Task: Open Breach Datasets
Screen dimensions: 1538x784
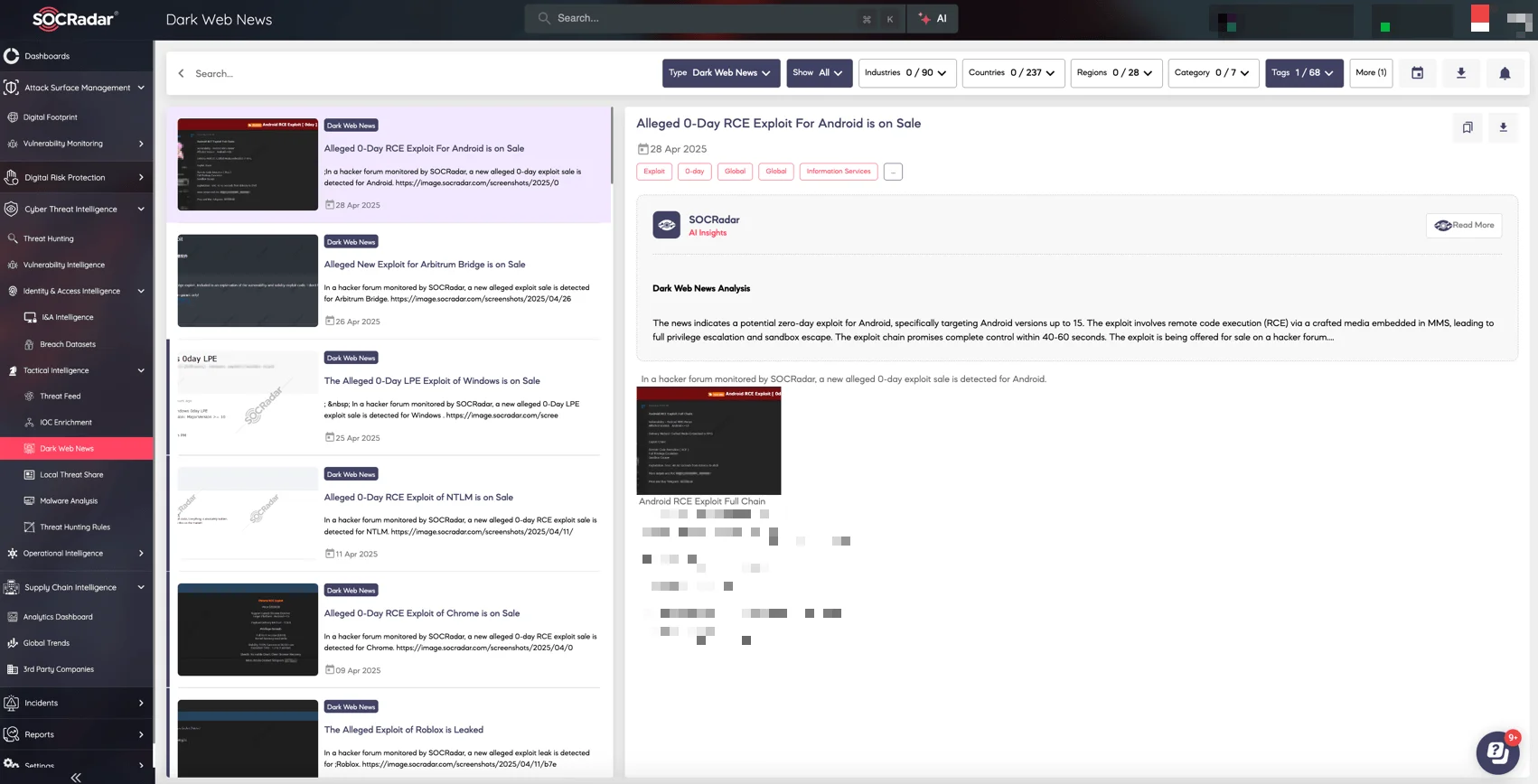Action: click(x=68, y=344)
